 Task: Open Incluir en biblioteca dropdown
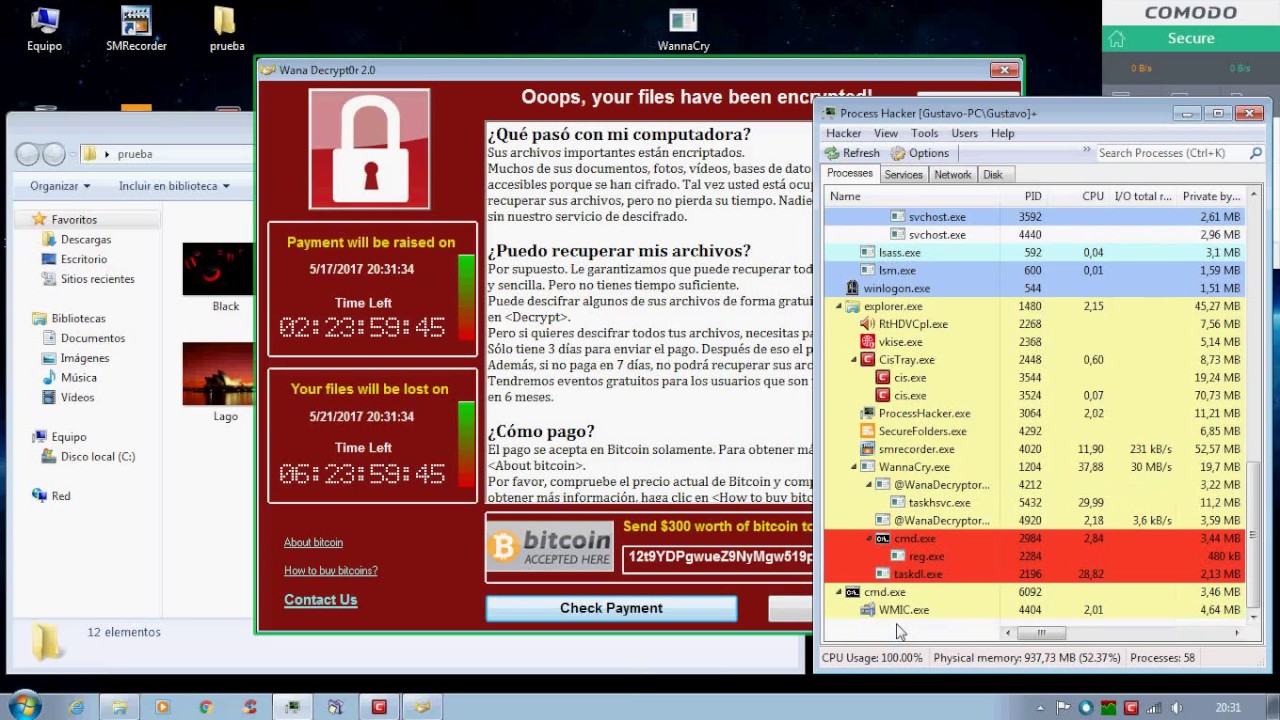[174, 186]
